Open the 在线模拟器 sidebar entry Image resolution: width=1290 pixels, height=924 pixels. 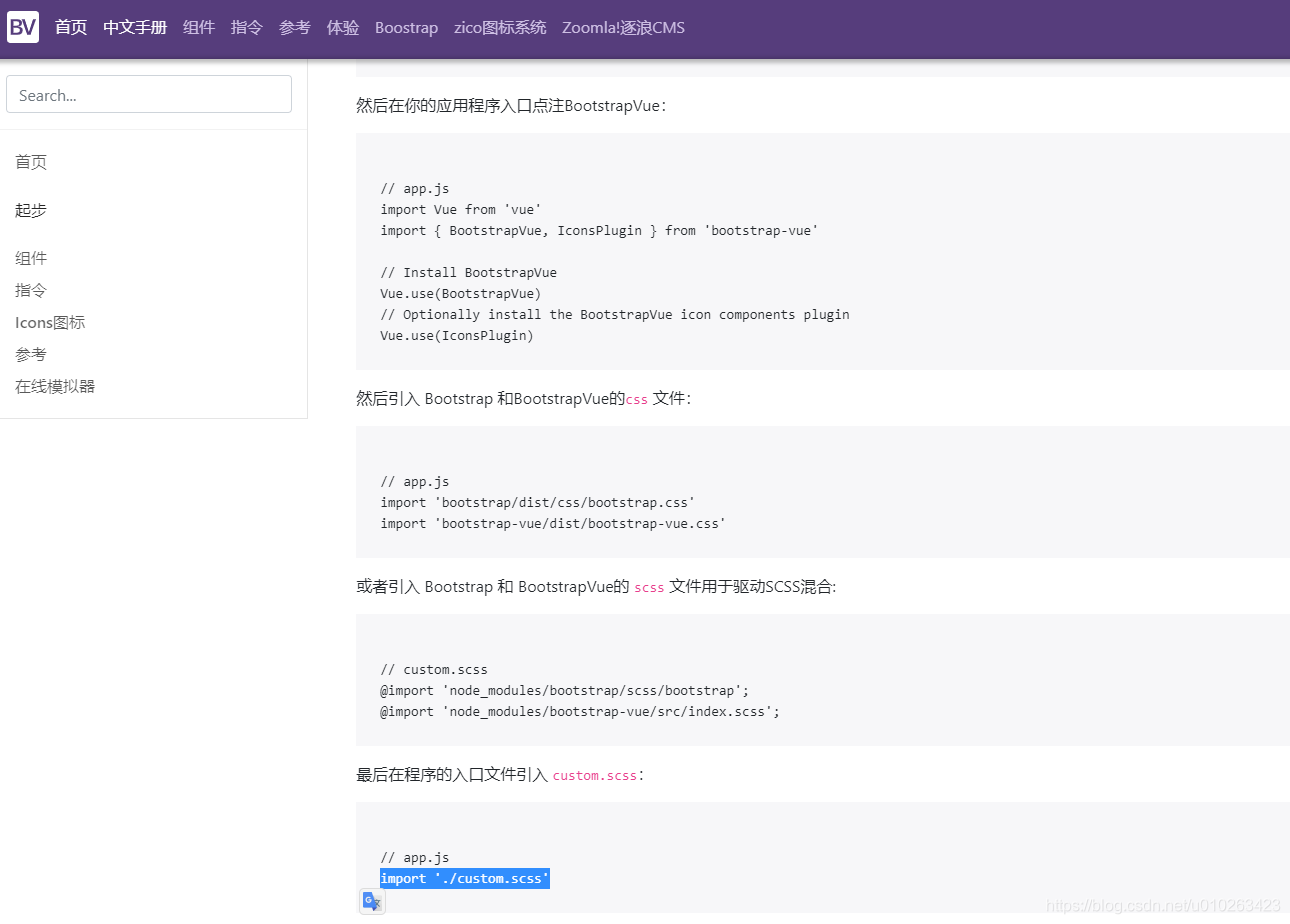click(x=55, y=386)
